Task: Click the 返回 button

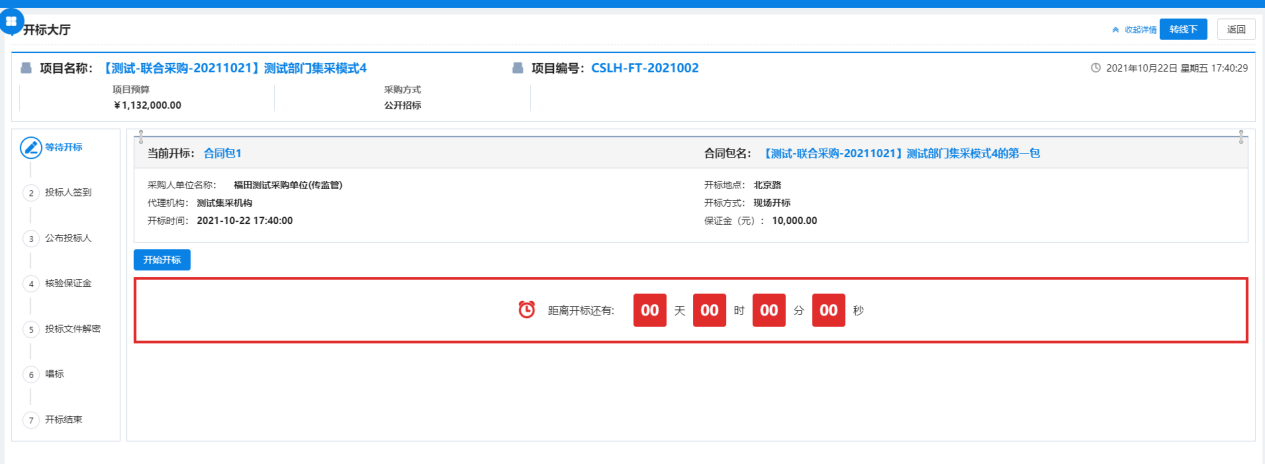Action: click(x=1237, y=29)
